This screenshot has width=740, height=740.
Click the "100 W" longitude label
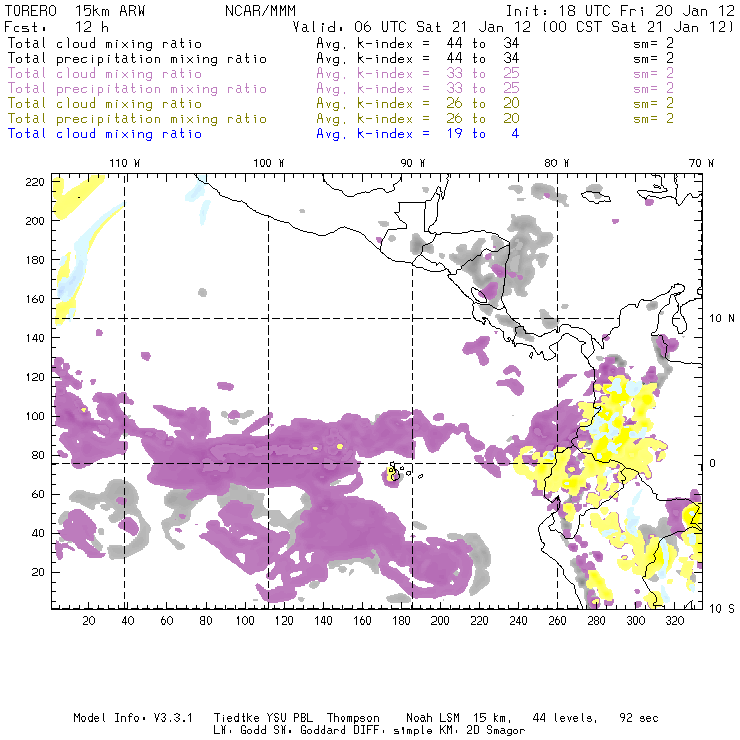tap(269, 163)
